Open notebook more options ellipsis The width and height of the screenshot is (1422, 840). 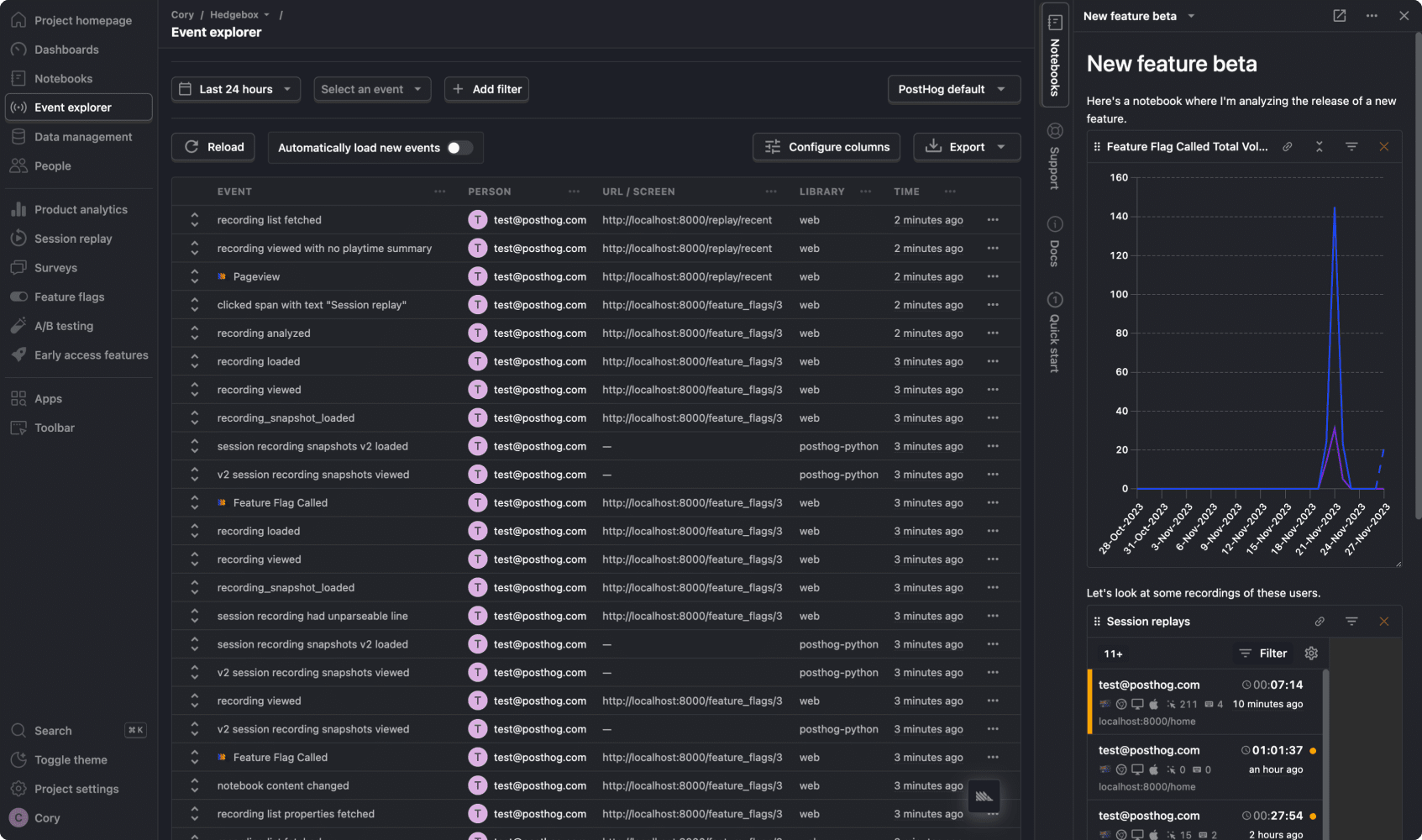point(1372,16)
